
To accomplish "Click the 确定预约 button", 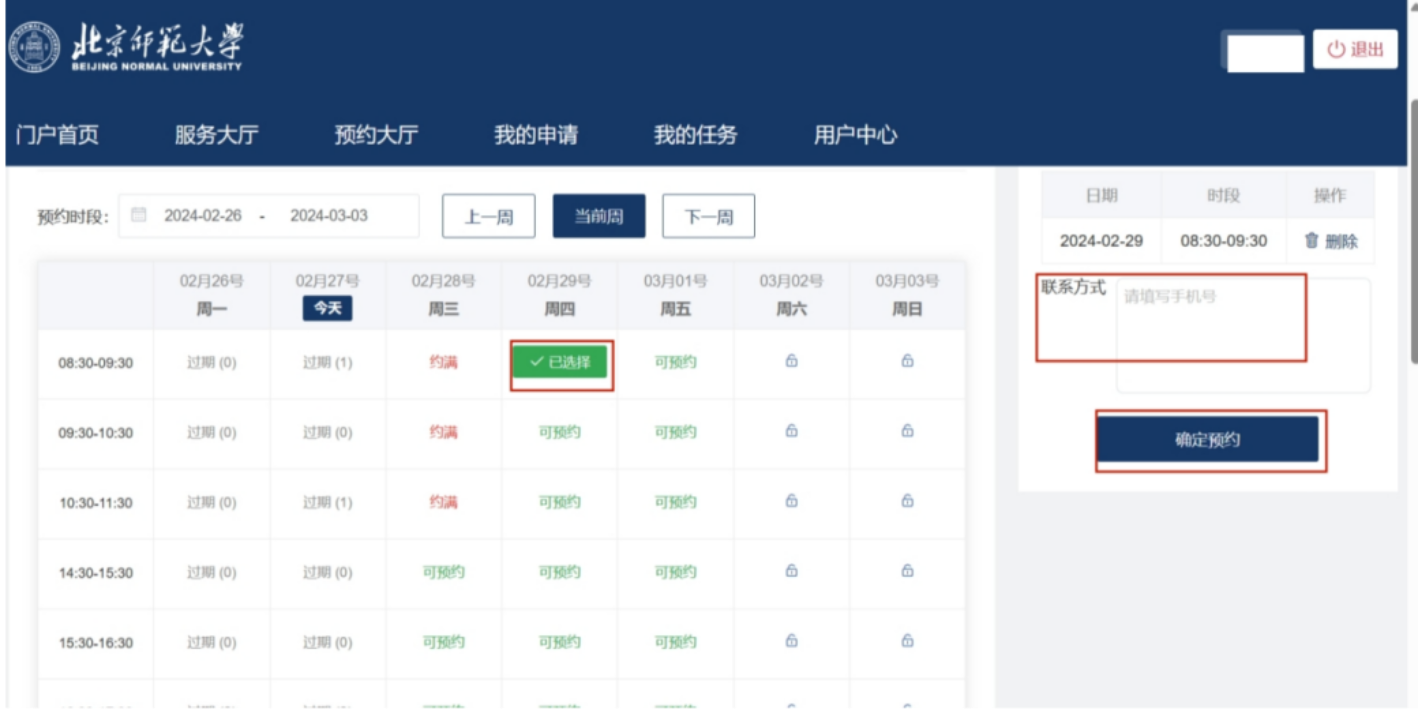I will pyautogui.click(x=1208, y=440).
